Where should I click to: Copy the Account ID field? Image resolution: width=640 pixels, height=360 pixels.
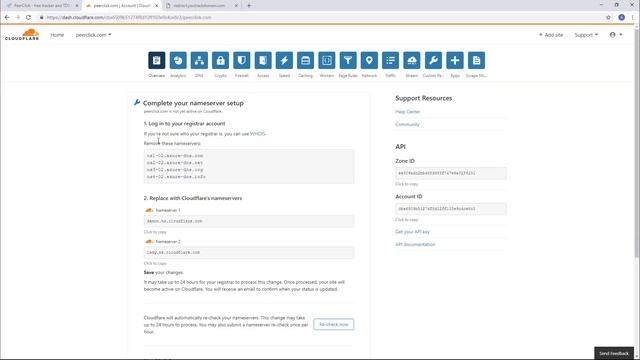point(451,209)
